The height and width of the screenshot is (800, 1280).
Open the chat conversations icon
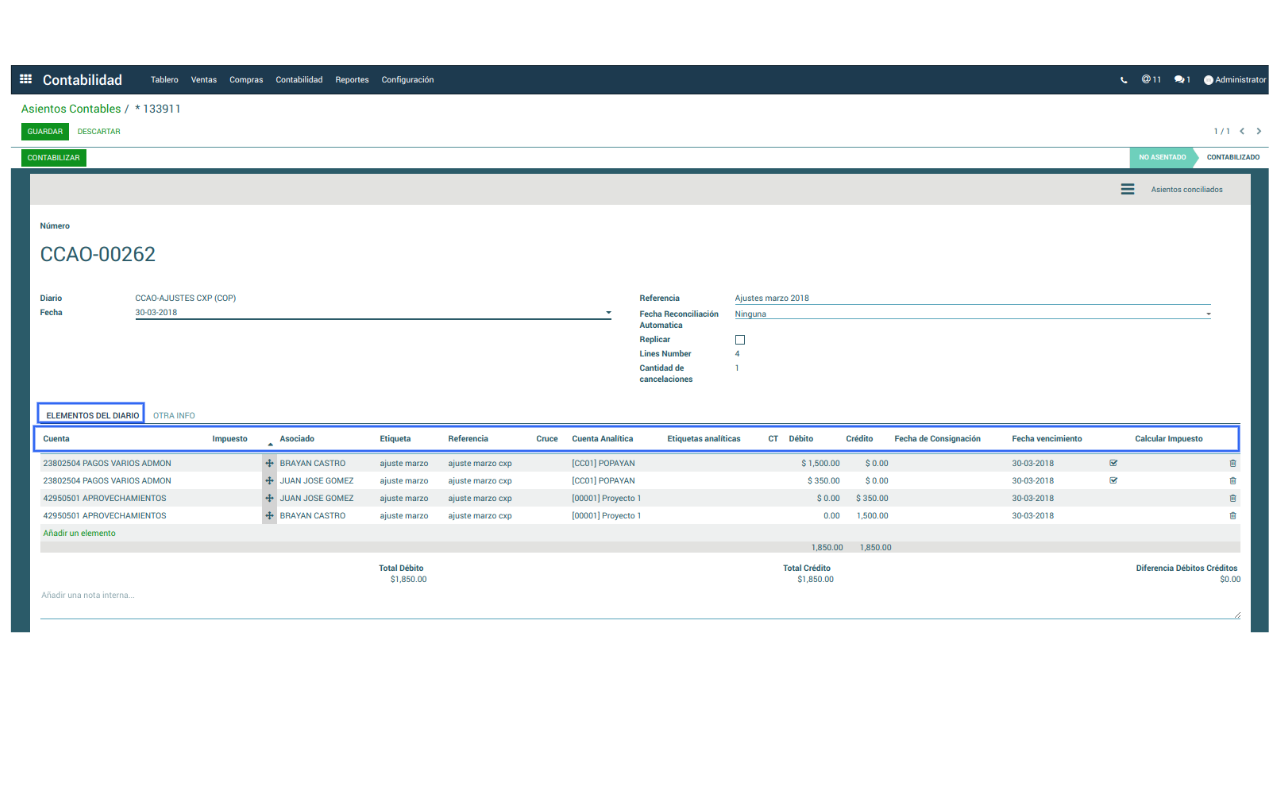1181,80
